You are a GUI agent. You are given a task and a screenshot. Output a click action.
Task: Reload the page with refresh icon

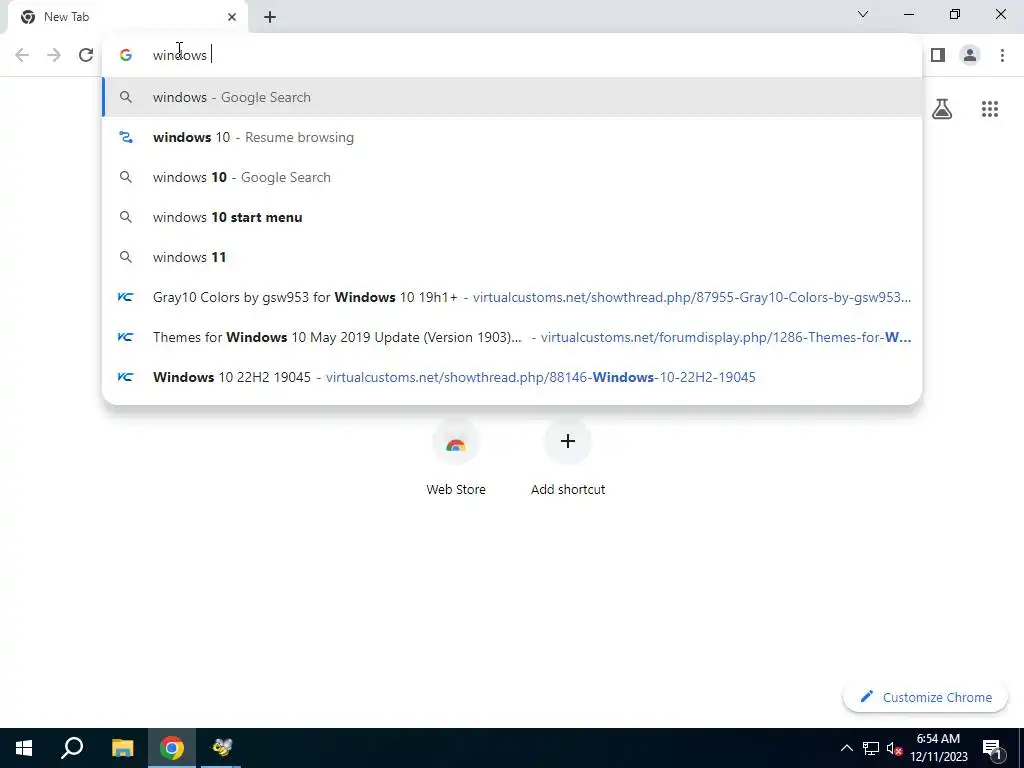tap(86, 55)
